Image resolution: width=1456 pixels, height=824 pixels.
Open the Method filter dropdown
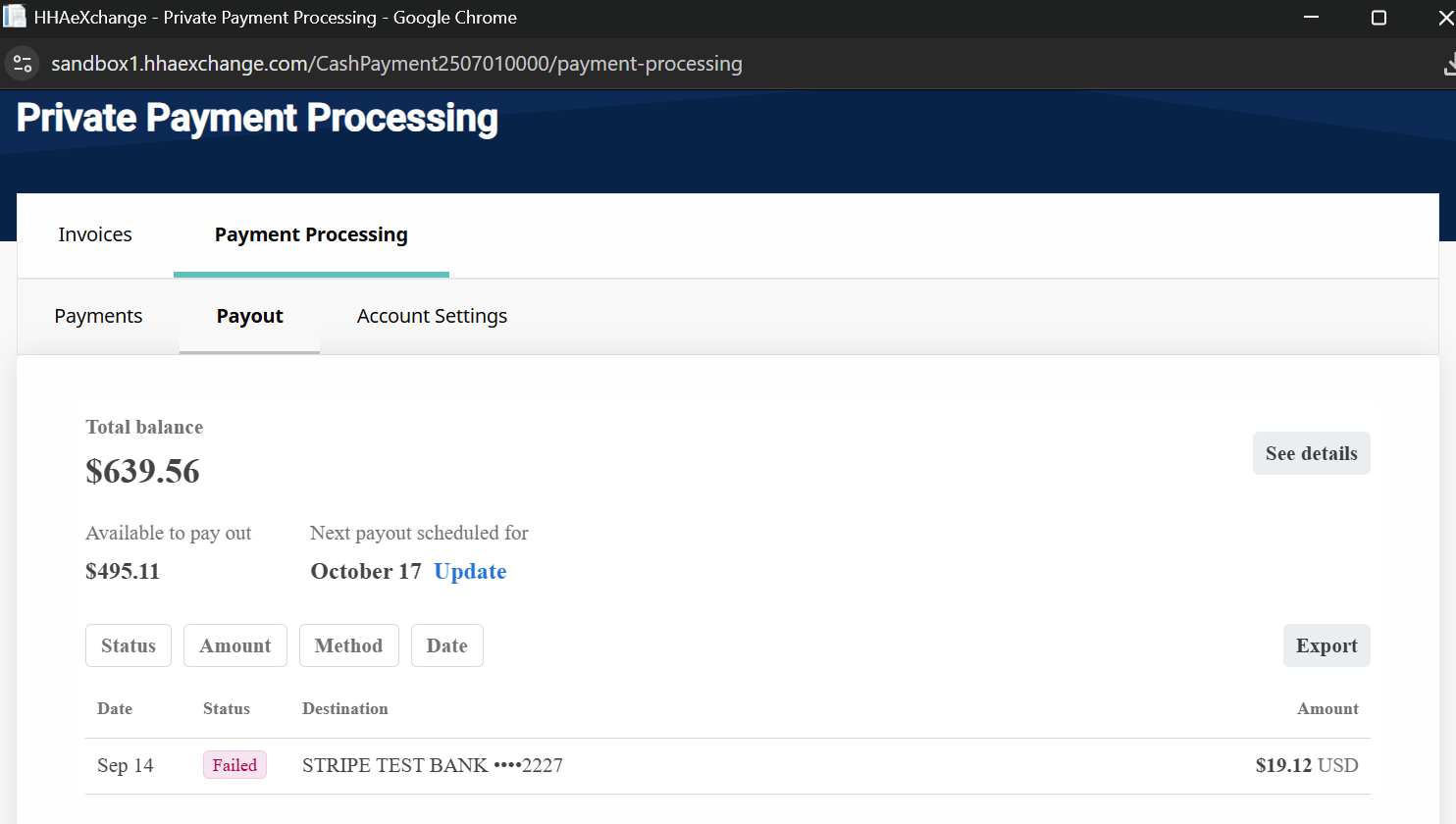348,645
